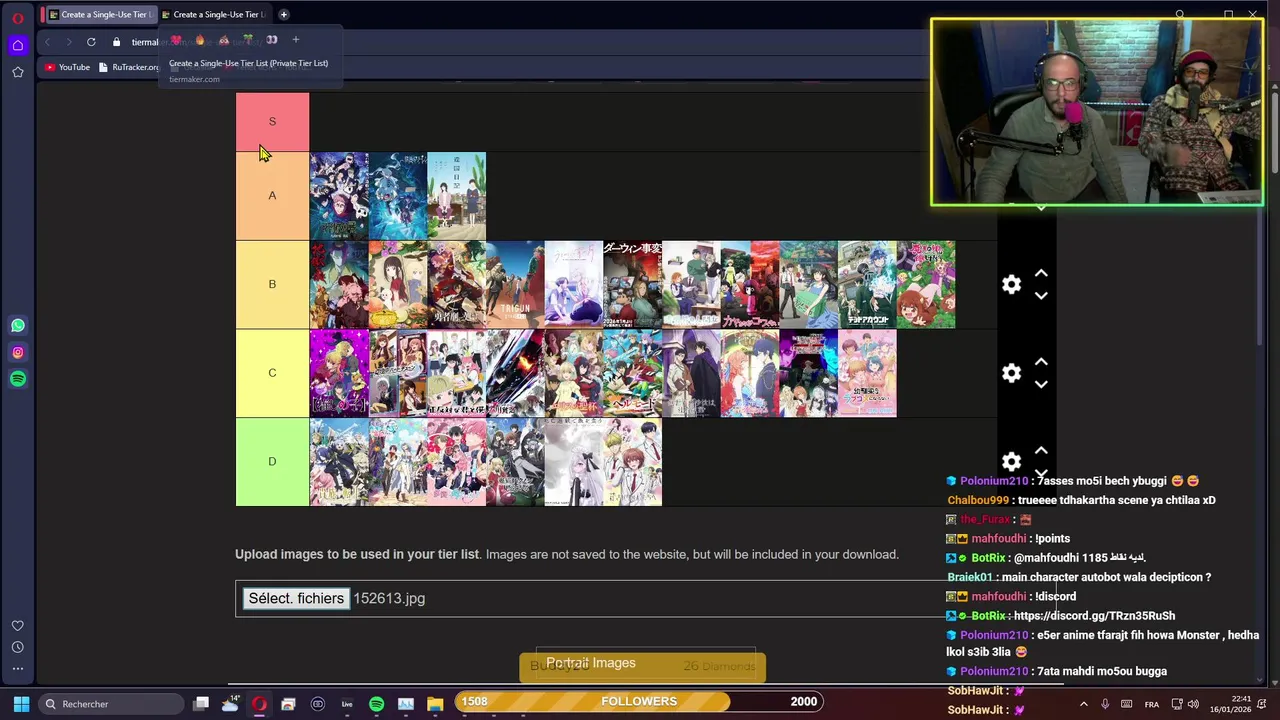
Task: Click the followers goal progress bar
Action: click(x=639, y=701)
